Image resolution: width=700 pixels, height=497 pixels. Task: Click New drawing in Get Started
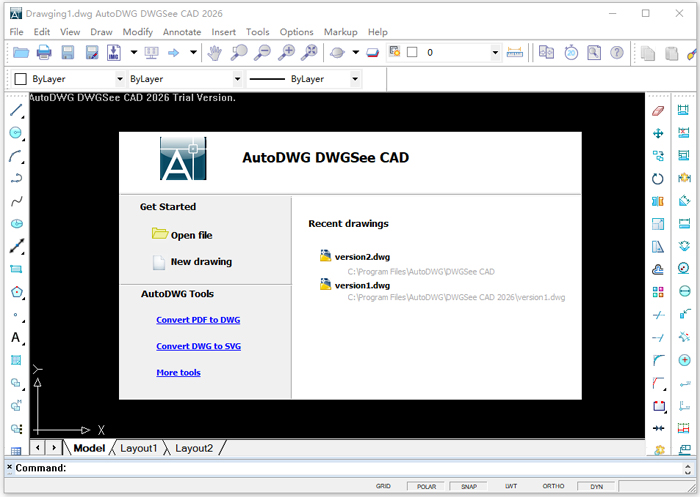201,262
